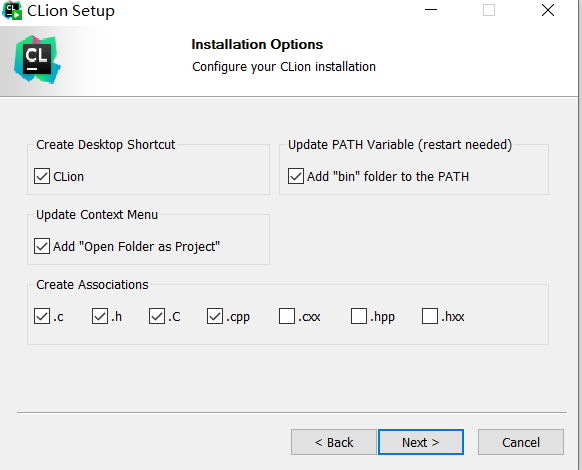
Task: Toggle the .h file association checkbox
Action: pos(100,317)
